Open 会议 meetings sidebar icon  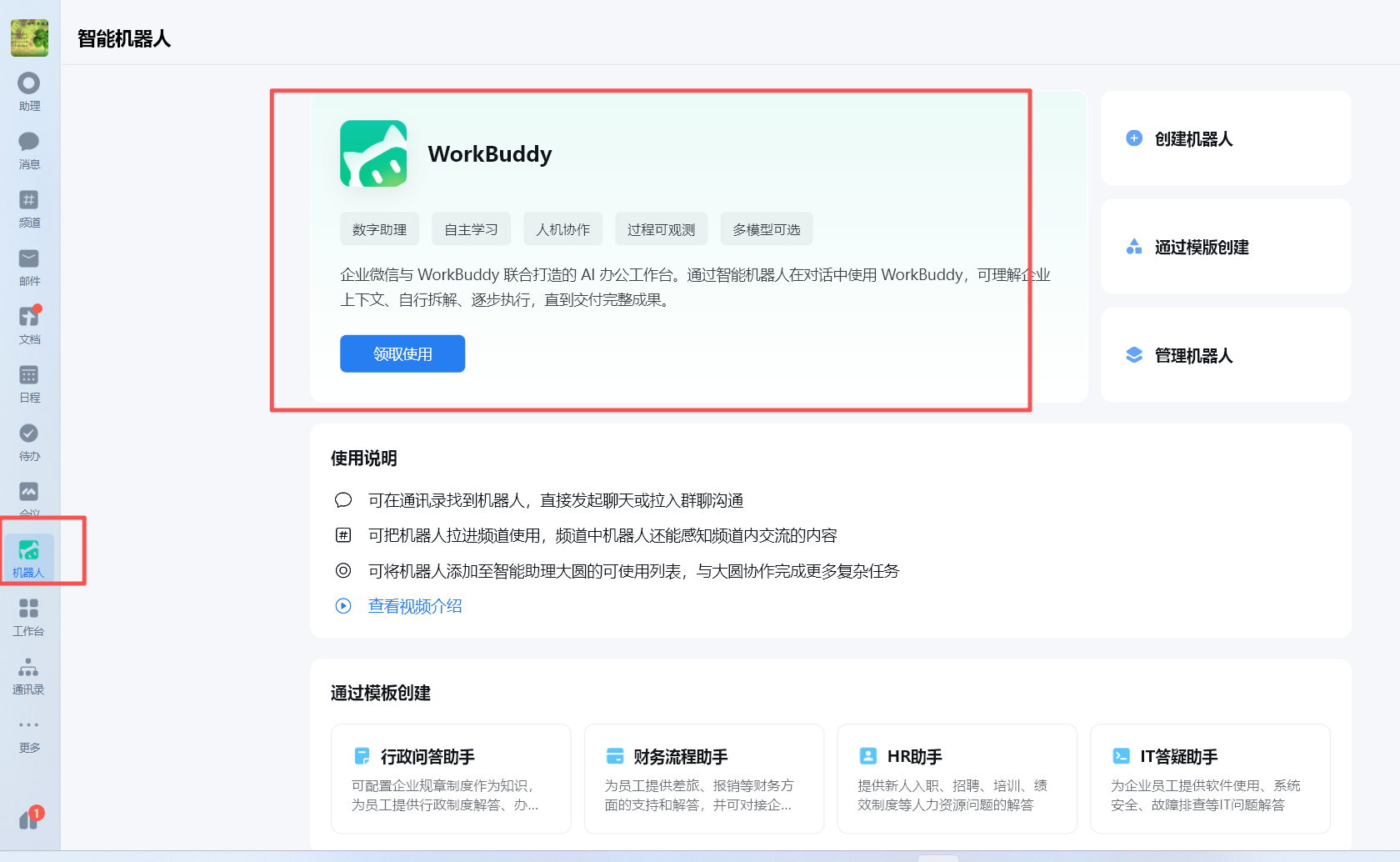(x=29, y=499)
